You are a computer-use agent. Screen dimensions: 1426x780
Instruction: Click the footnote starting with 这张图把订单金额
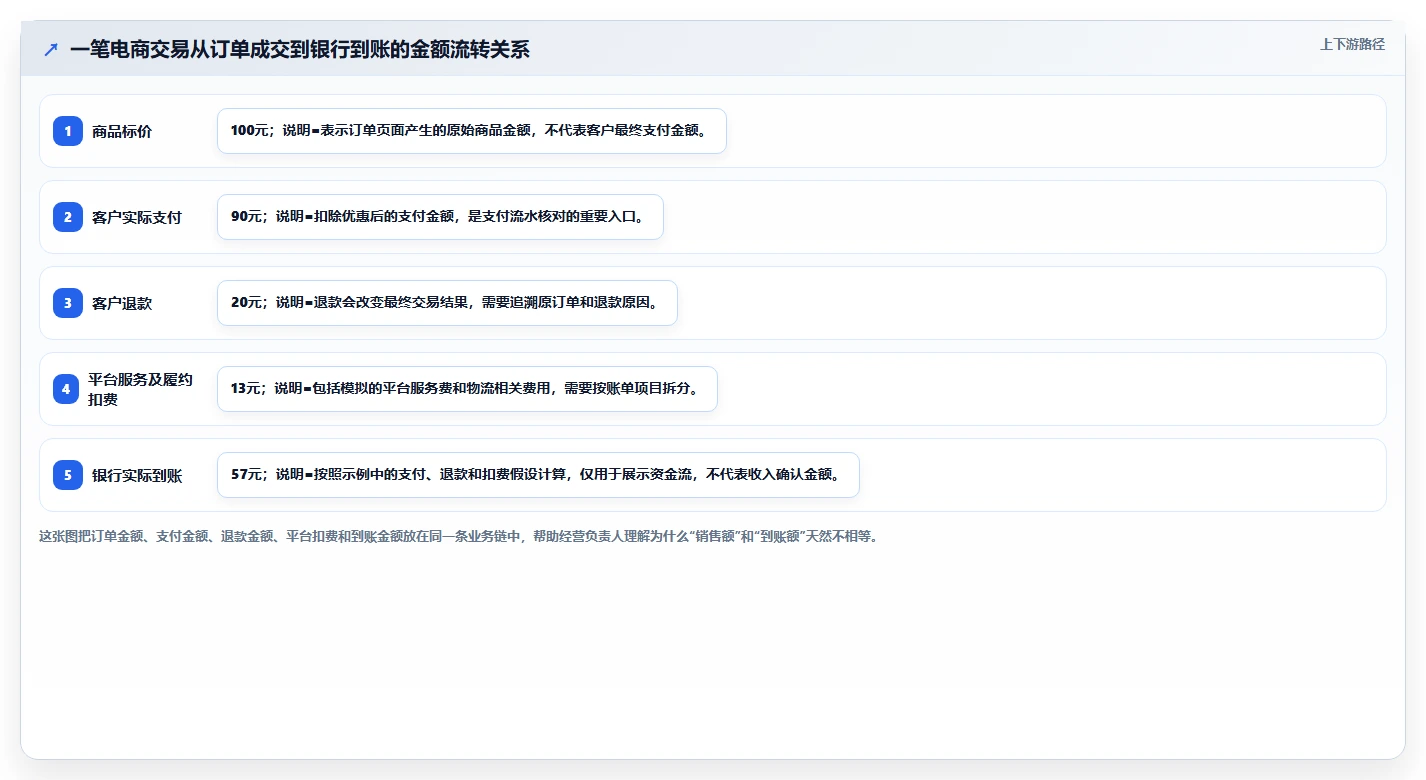[x=458, y=536]
